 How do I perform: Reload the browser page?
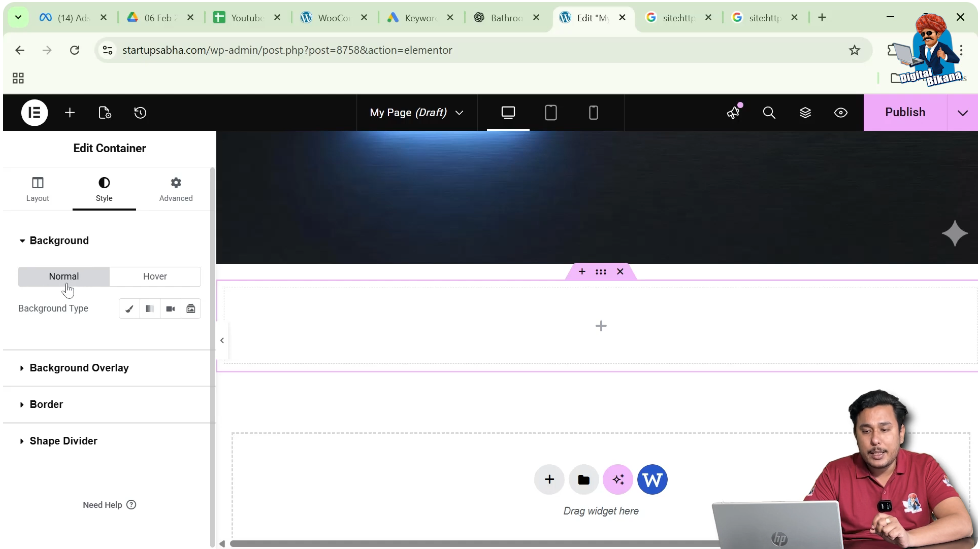tap(74, 50)
